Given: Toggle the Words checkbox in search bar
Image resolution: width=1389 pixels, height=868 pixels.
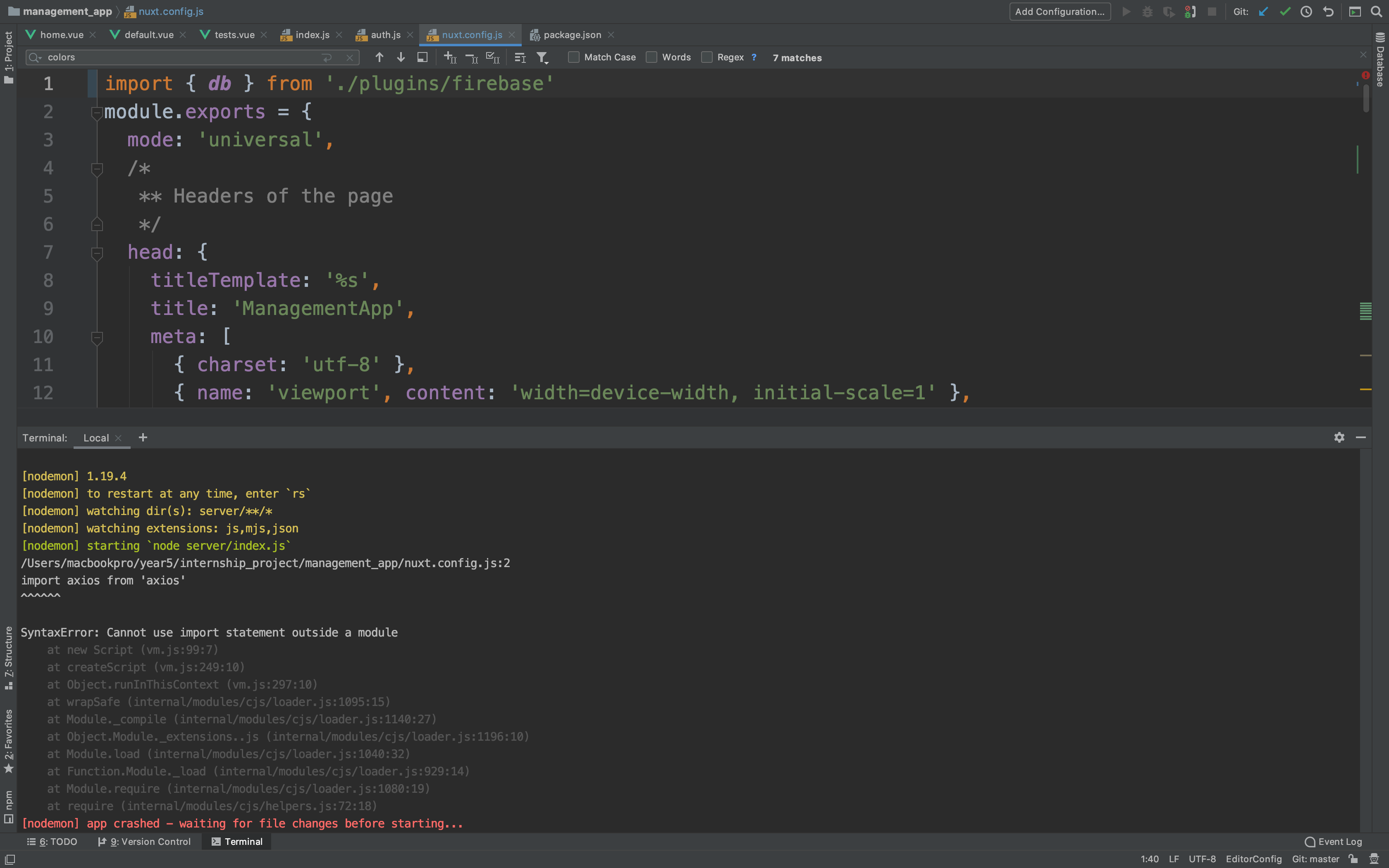Looking at the screenshot, I should coord(652,57).
